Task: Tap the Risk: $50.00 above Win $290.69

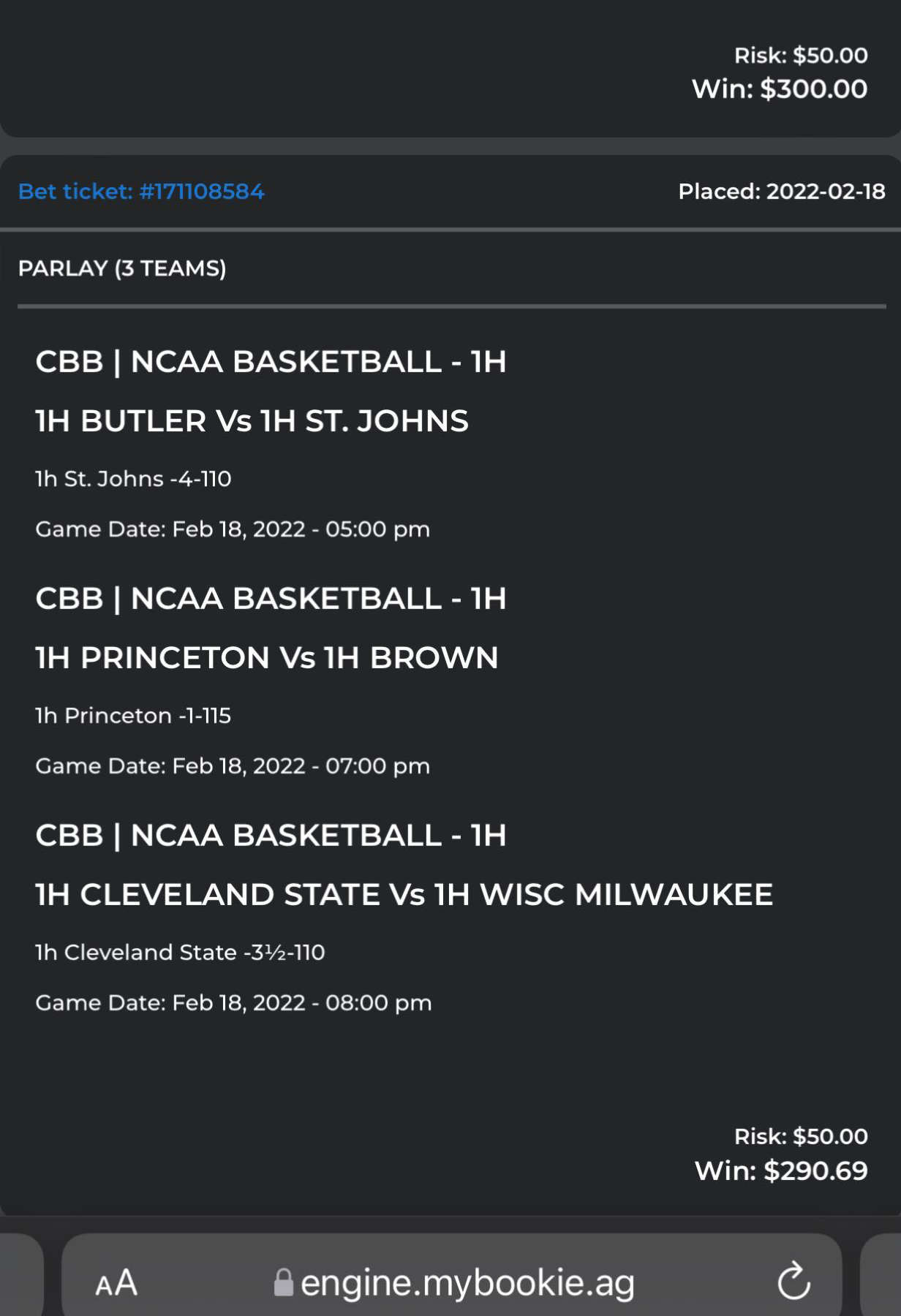Action: tap(801, 1136)
